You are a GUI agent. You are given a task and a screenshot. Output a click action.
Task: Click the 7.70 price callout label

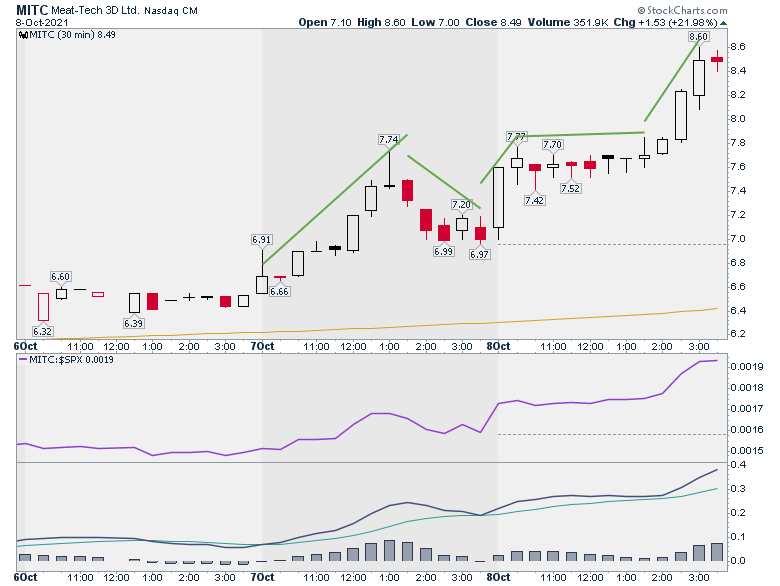click(x=552, y=145)
